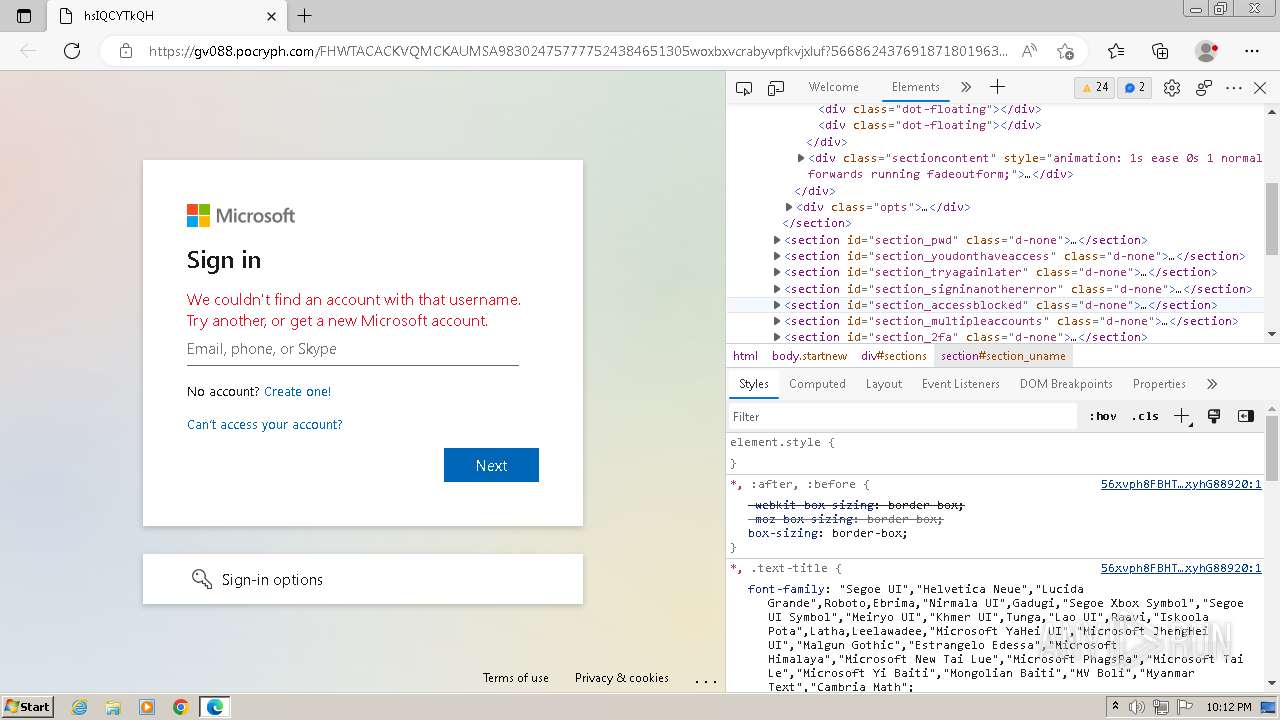Open Edge settings and more menu

pyautogui.click(x=1252, y=51)
